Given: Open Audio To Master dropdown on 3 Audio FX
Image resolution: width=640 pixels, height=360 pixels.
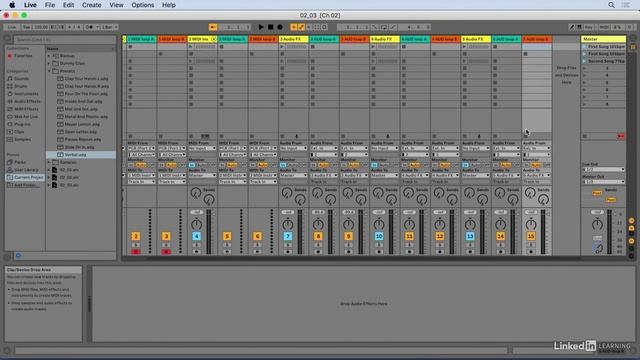Looking at the screenshot, I should 293,175.
